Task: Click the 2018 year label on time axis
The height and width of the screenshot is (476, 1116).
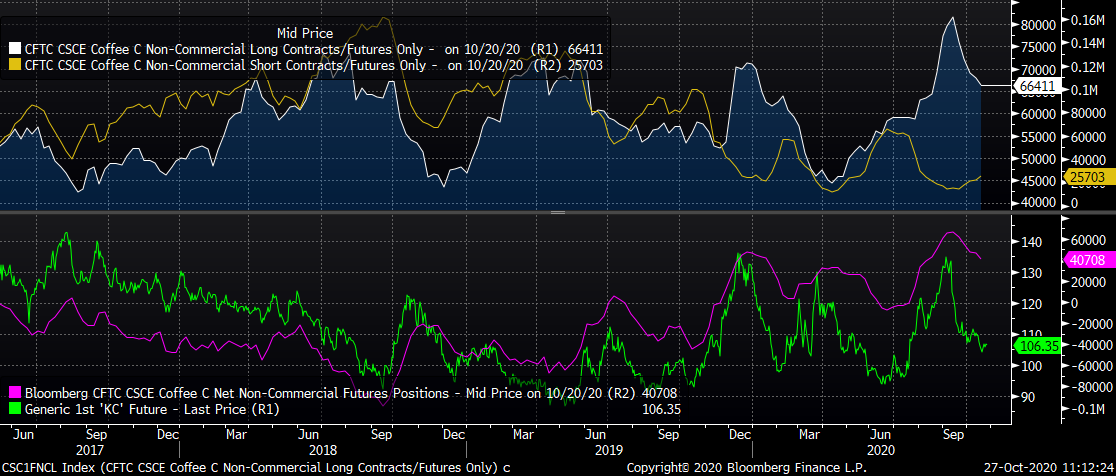Action: 323,450
